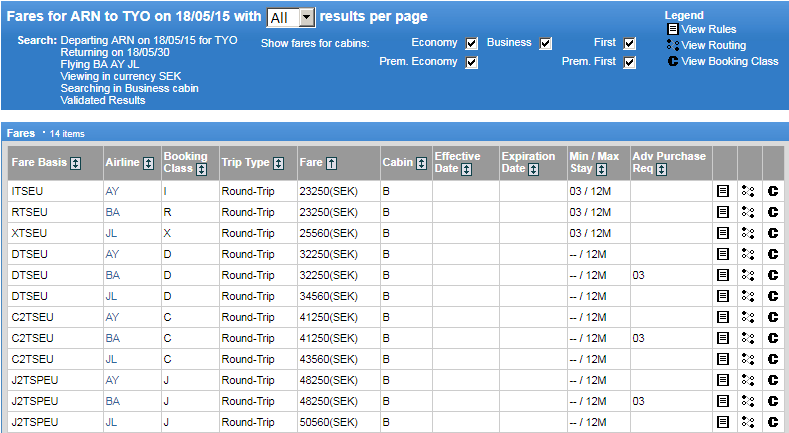Screen dimensions: 789x433
Task: Sort by Trip Type column
Action: (x=279, y=163)
